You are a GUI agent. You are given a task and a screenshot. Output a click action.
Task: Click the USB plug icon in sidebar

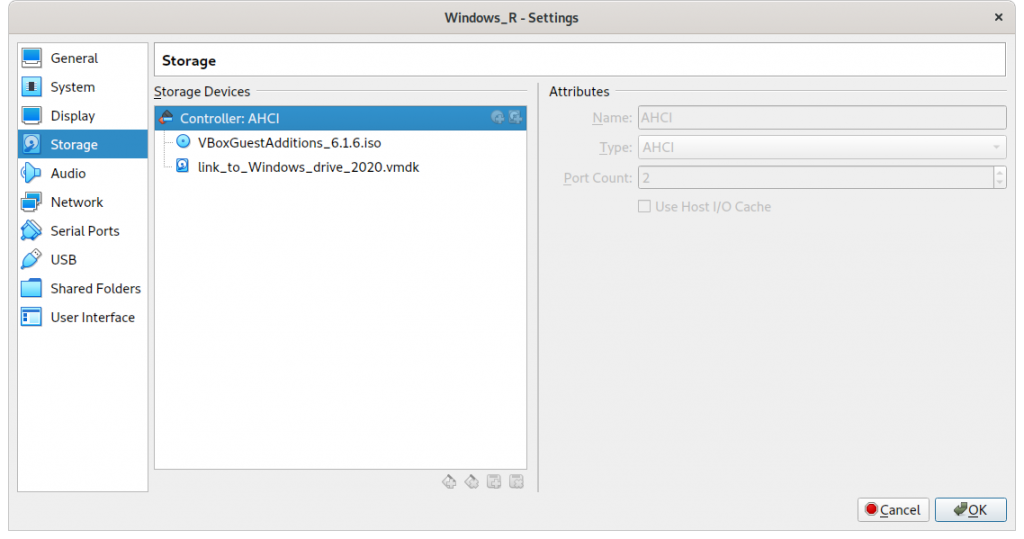[31, 259]
